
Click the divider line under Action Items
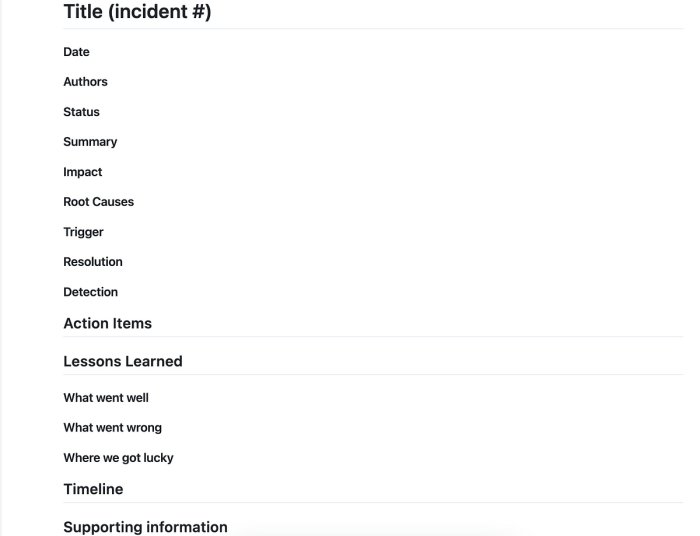tap(373, 337)
